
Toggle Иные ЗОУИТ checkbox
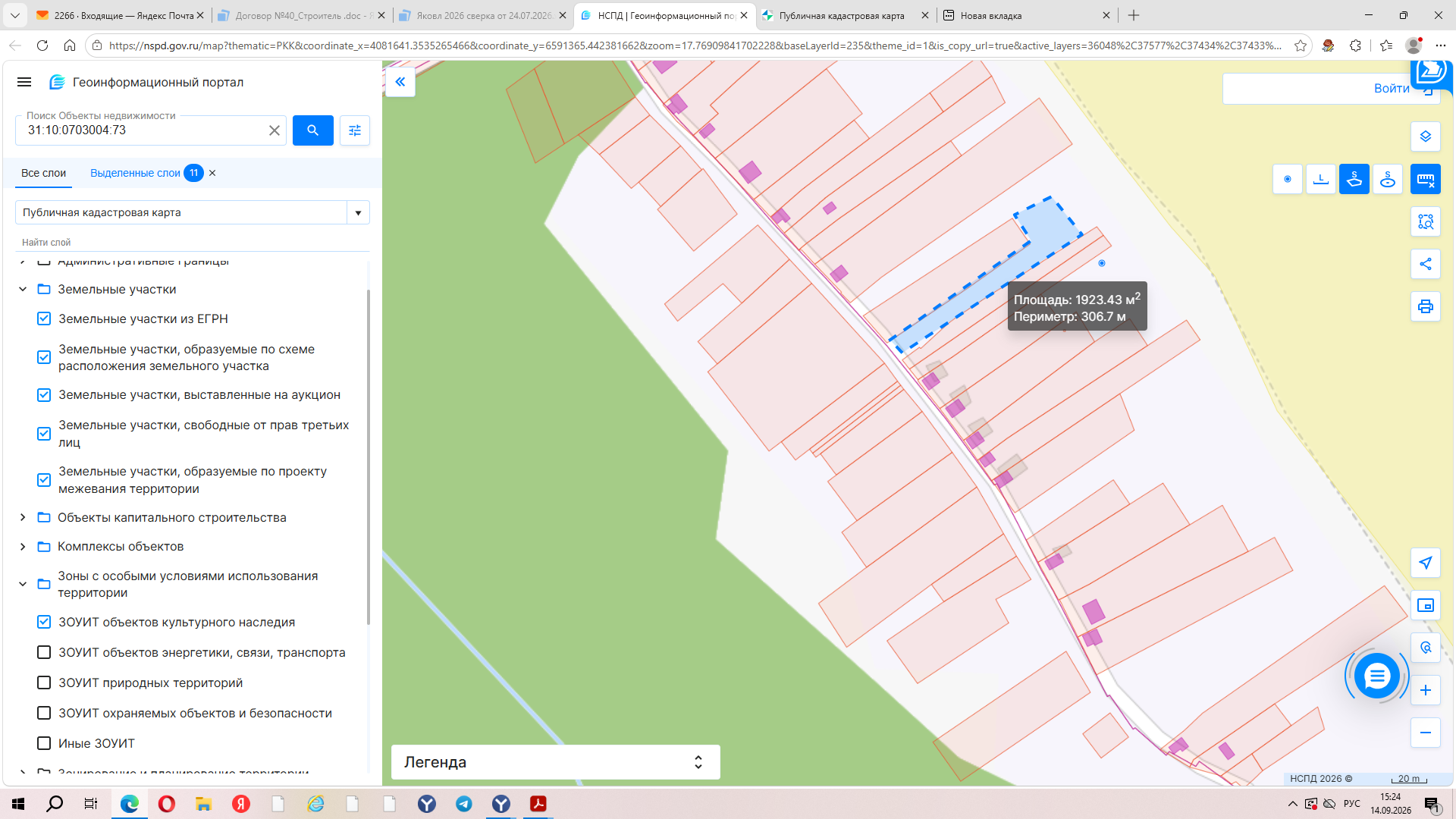(x=44, y=743)
